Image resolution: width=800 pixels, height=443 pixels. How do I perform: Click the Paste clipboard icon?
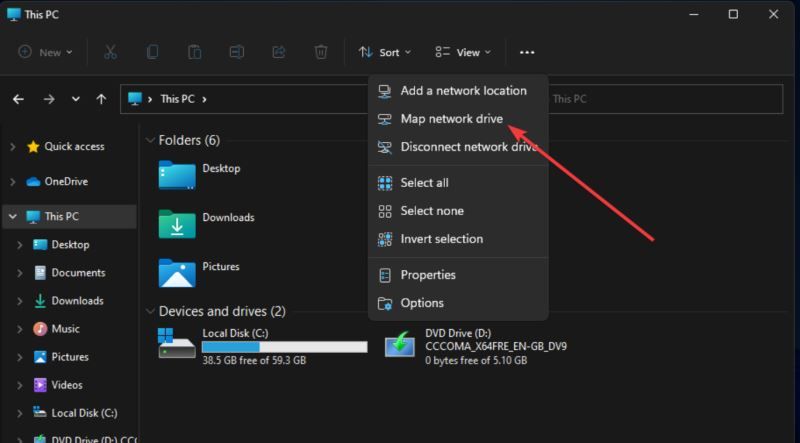point(195,52)
